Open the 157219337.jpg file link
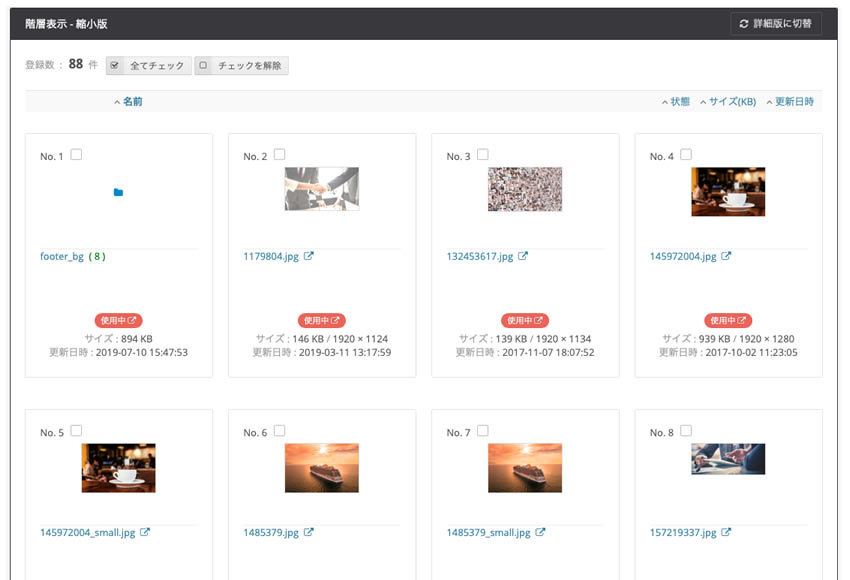Image resolution: width=850 pixels, height=580 pixels. [683, 532]
